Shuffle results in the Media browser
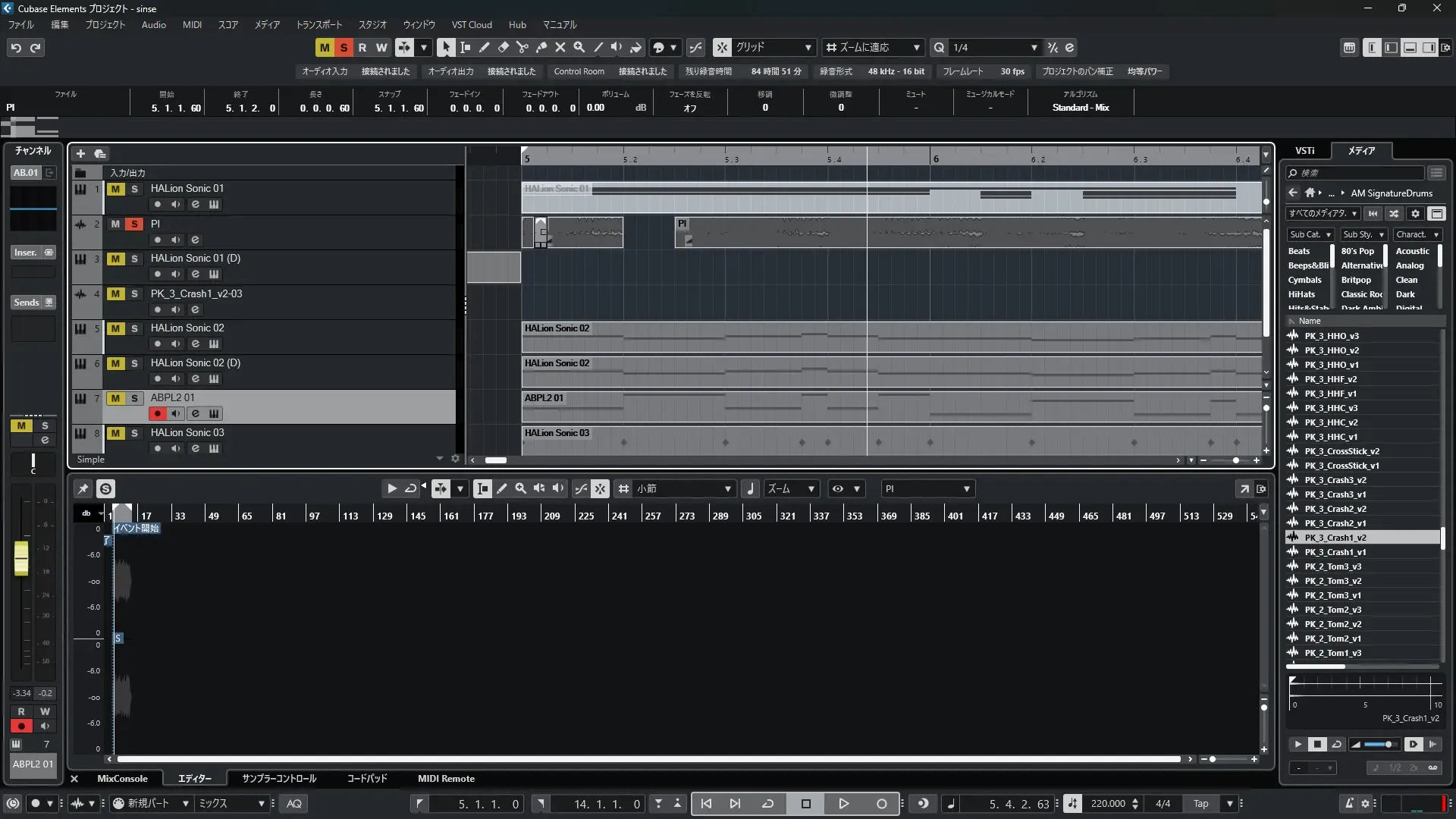1456x819 pixels. pos(1394,214)
